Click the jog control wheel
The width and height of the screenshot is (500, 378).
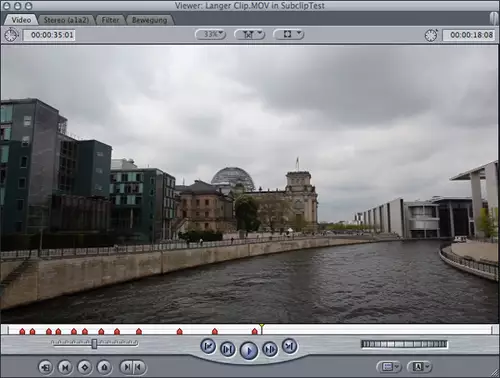(x=404, y=344)
